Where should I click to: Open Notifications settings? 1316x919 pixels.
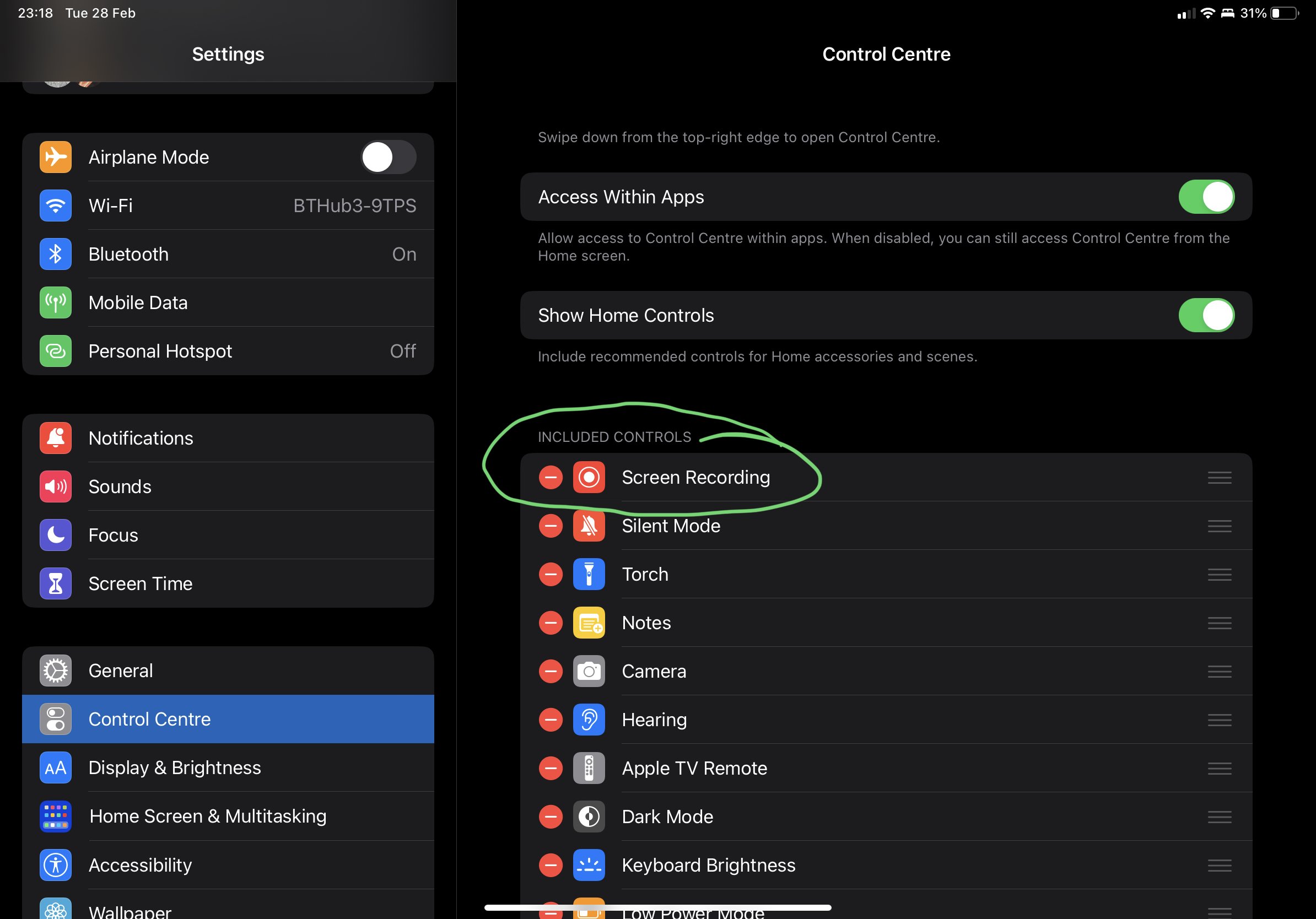[x=228, y=439]
